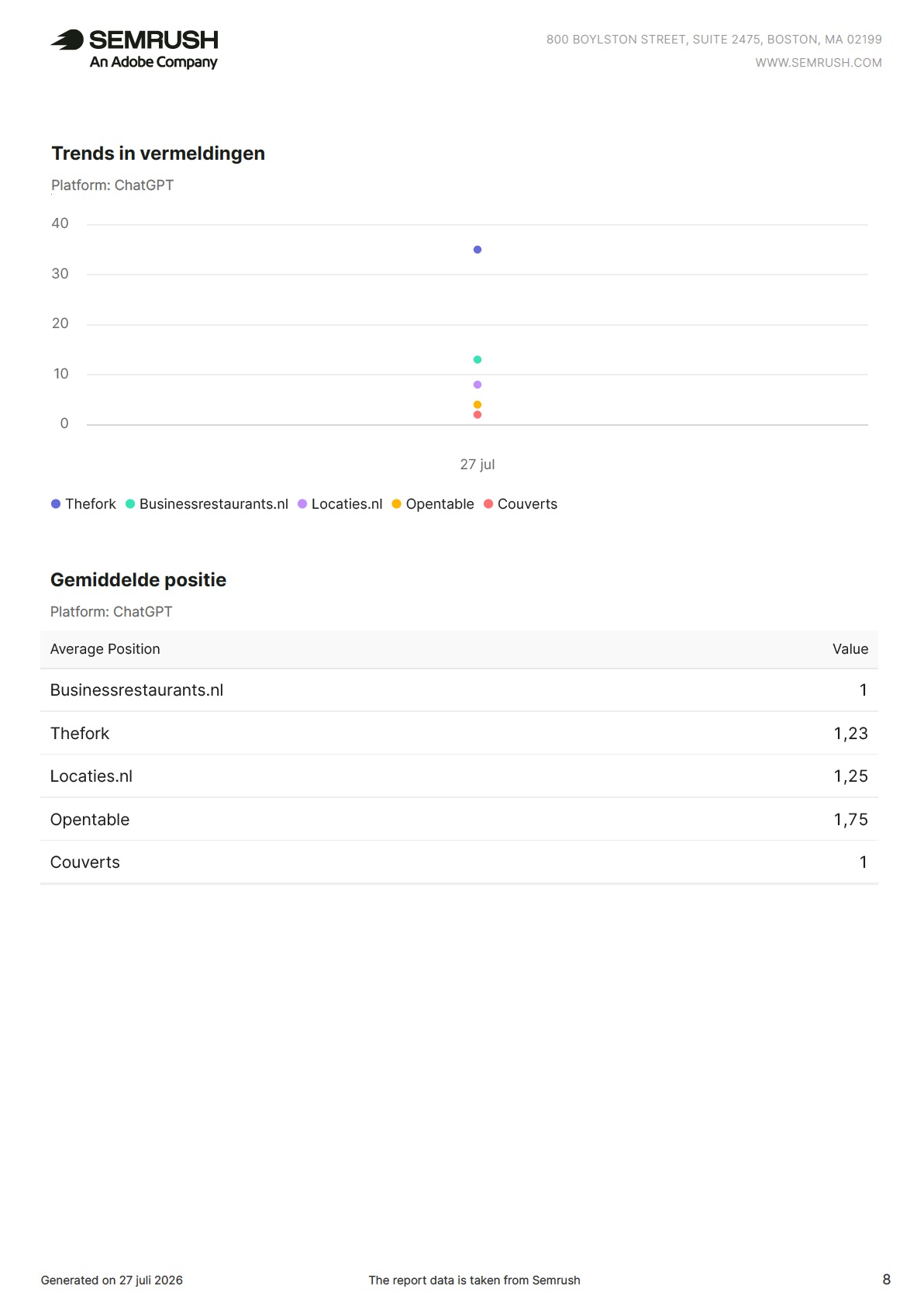Select the Couverts red legend marker
This screenshot has height=1306, width=924.
488,504
